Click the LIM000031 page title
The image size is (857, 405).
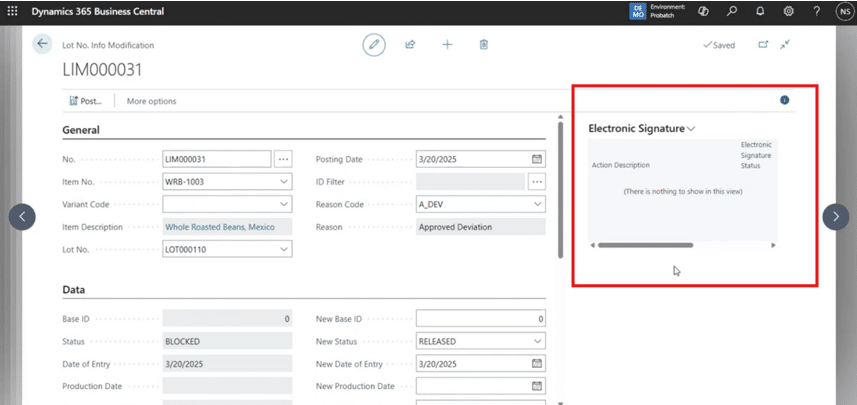pos(102,70)
